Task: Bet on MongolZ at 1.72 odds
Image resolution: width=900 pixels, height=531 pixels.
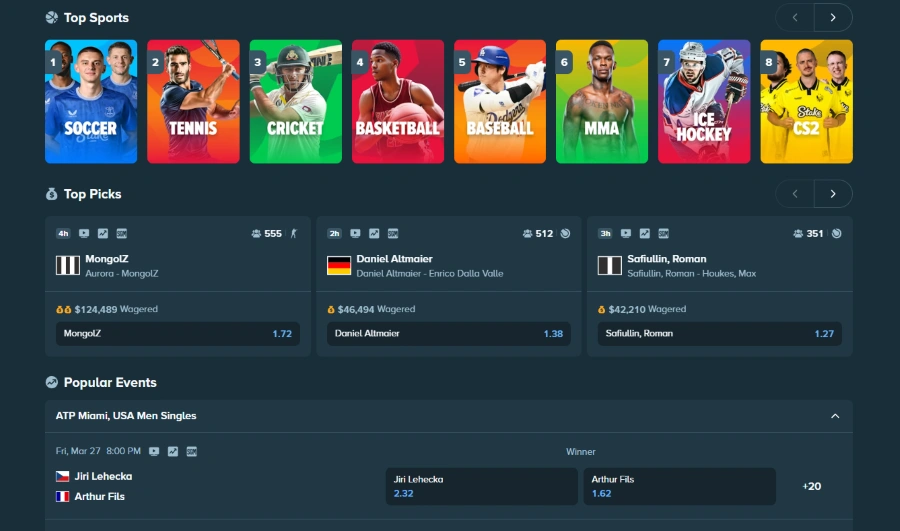Action: pos(178,334)
